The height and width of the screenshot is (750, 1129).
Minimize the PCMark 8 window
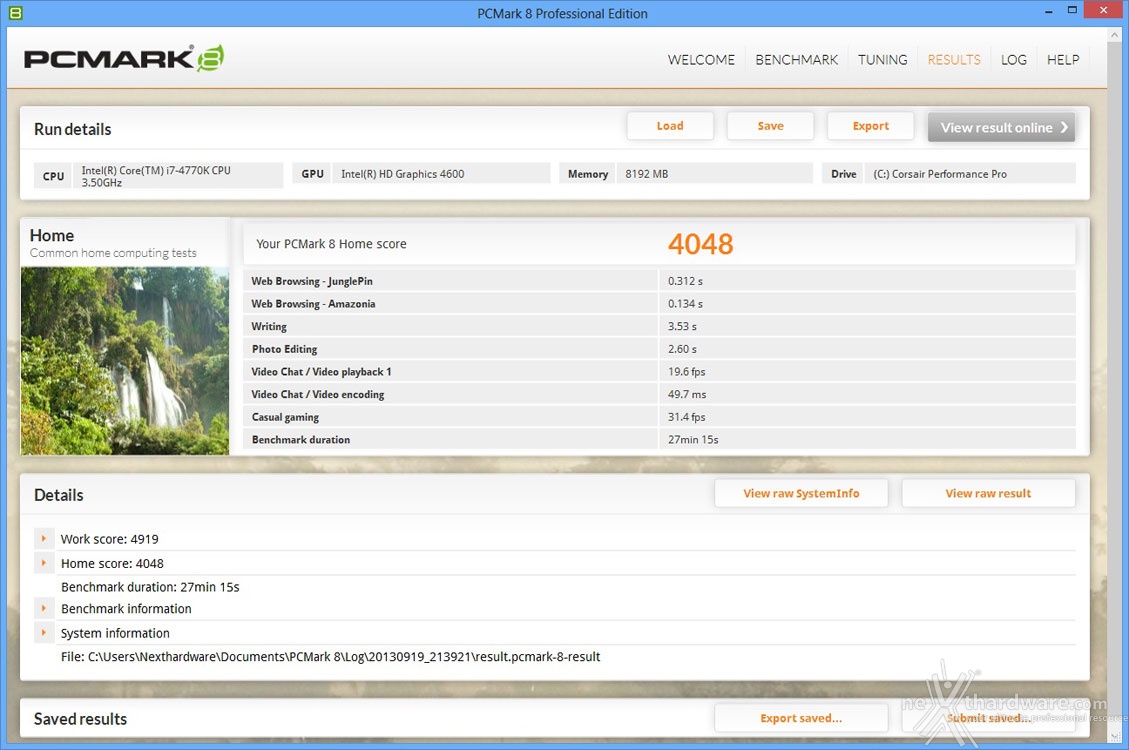pos(1048,11)
